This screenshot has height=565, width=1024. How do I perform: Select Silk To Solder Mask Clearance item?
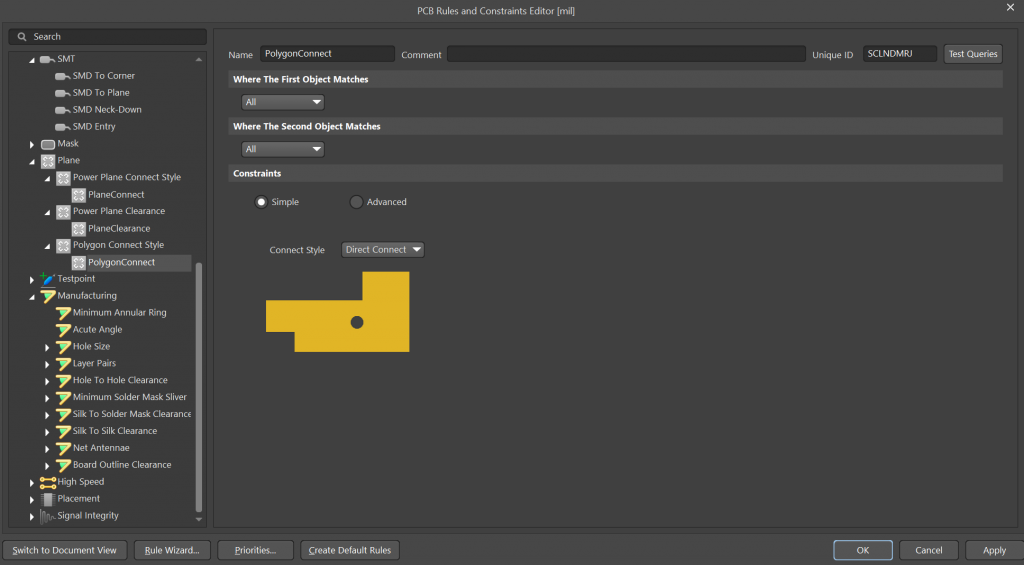pos(132,414)
